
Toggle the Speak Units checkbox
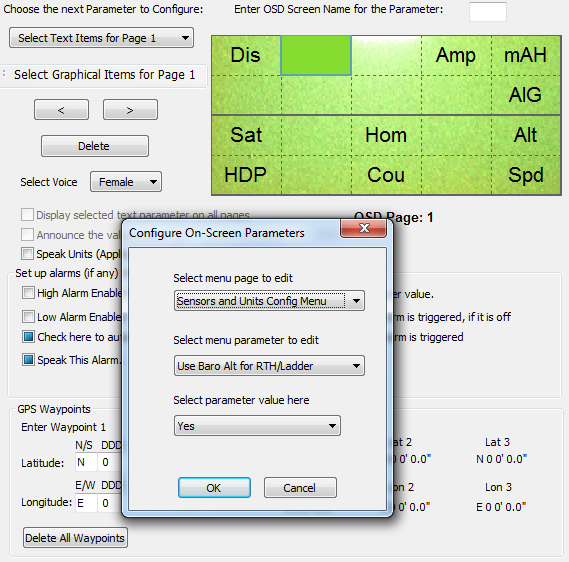point(27,254)
